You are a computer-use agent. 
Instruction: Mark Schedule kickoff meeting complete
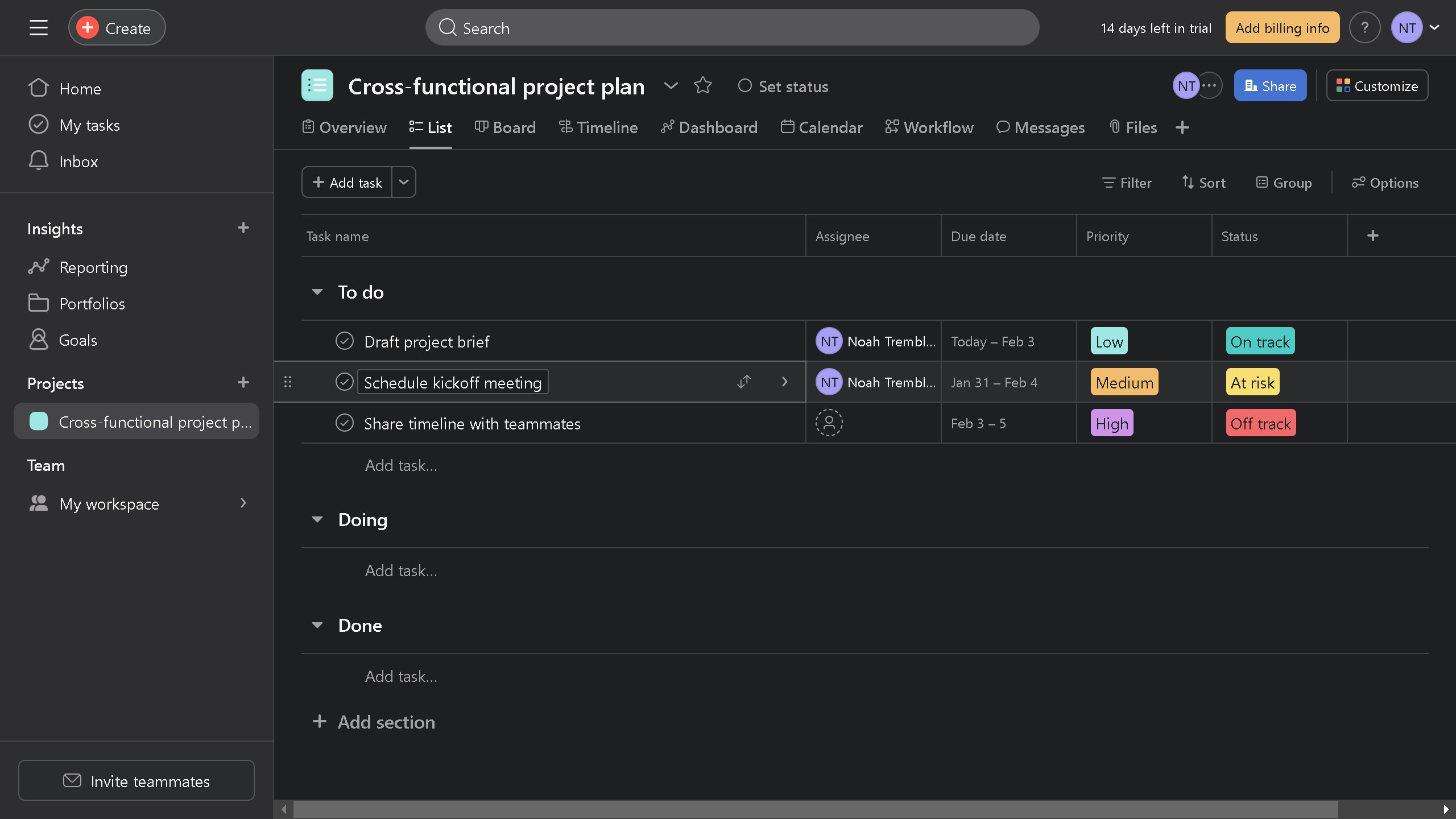click(344, 382)
